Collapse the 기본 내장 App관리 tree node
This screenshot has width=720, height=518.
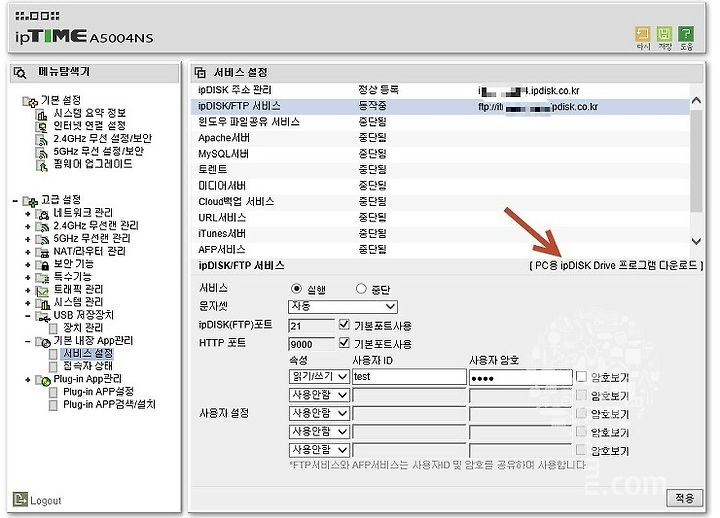pos(28,342)
